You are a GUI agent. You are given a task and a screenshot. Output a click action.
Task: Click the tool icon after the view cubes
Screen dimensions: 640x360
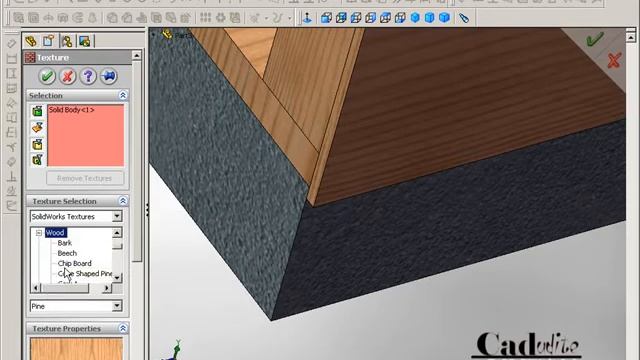(464, 18)
